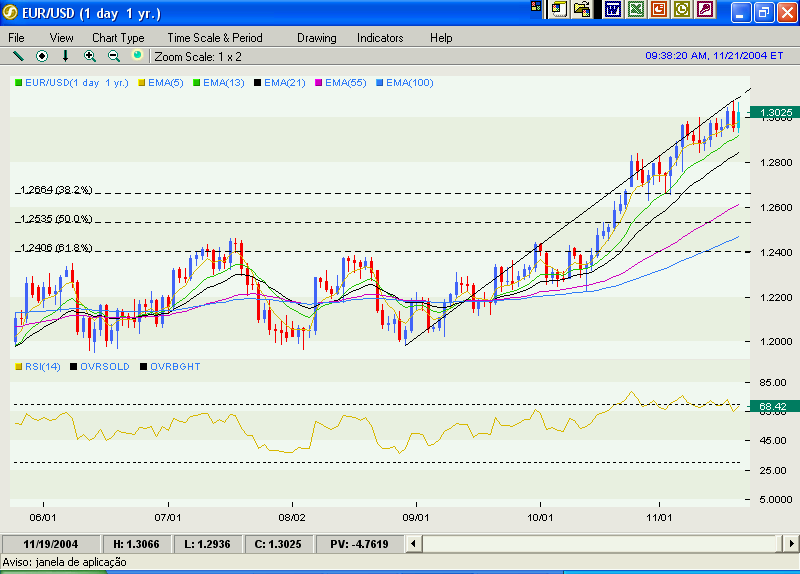This screenshot has height=574, width=800.
Task: Click the crosshair target tool icon
Action: click(42, 56)
